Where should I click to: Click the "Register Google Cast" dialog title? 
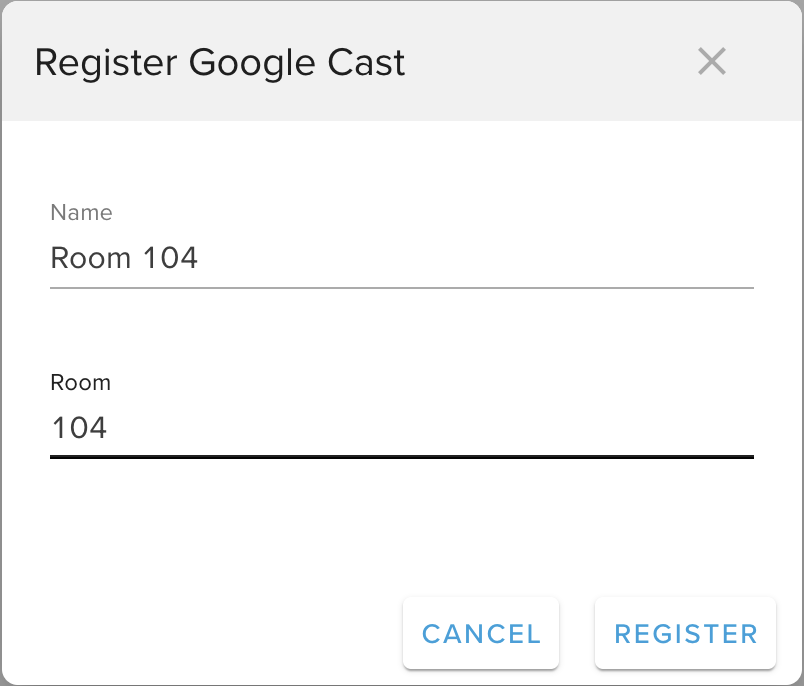click(220, 63)
